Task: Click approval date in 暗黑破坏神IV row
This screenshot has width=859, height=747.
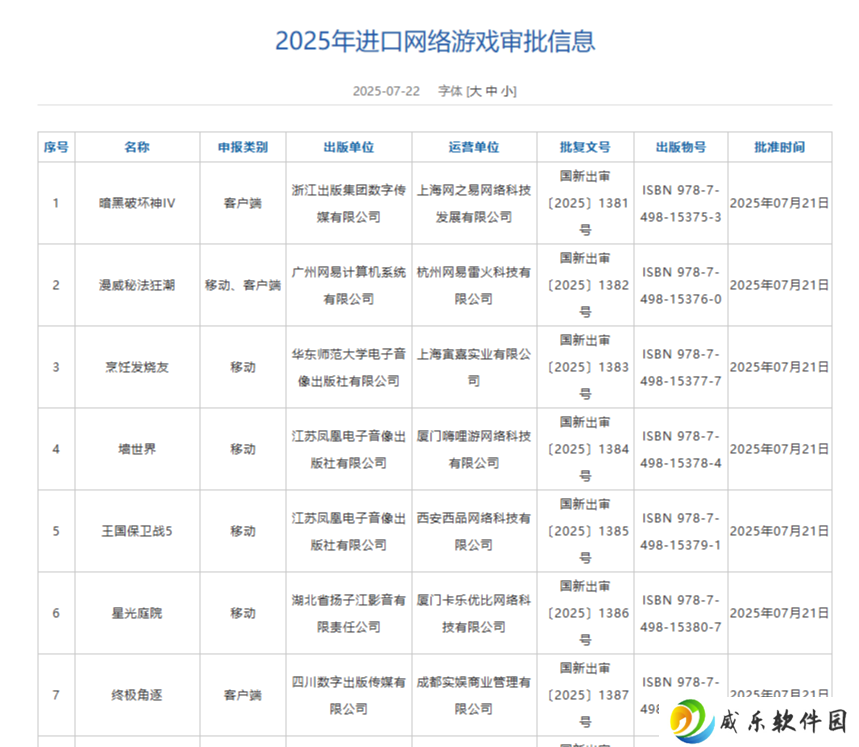Action: [779, 203]
